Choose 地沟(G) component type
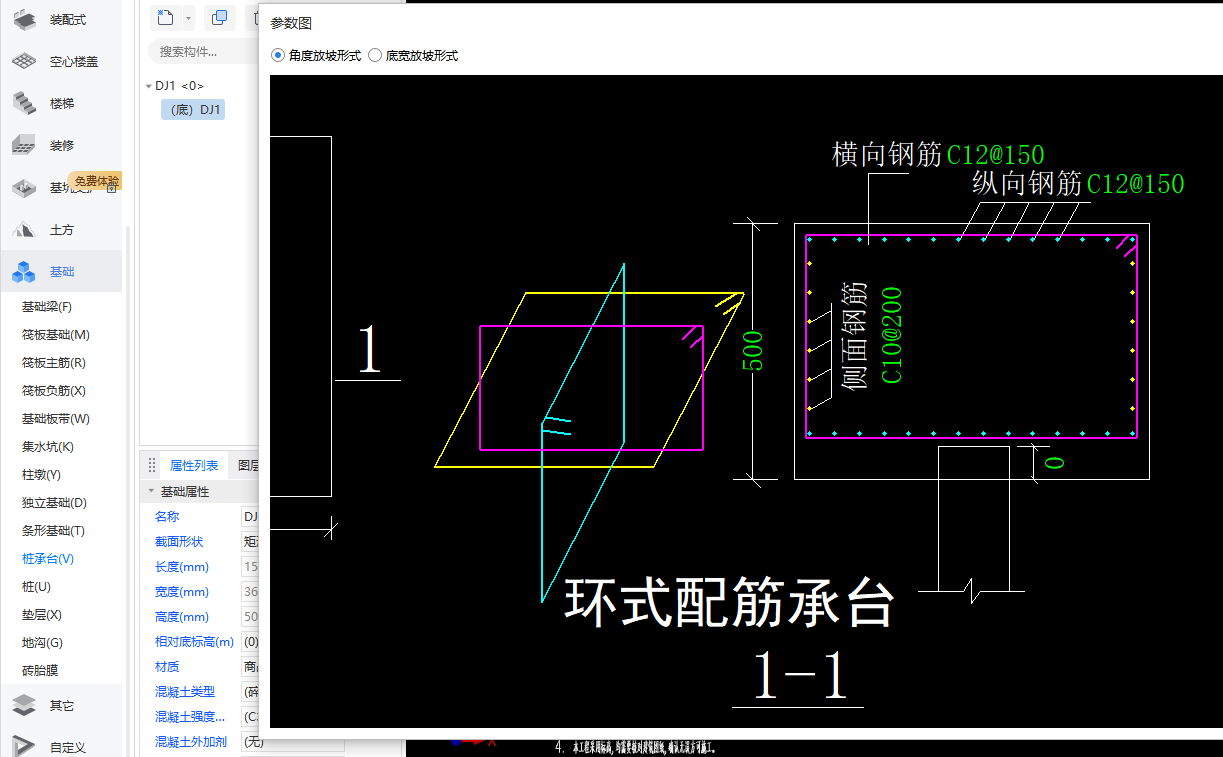 click(x=42, y=643)
